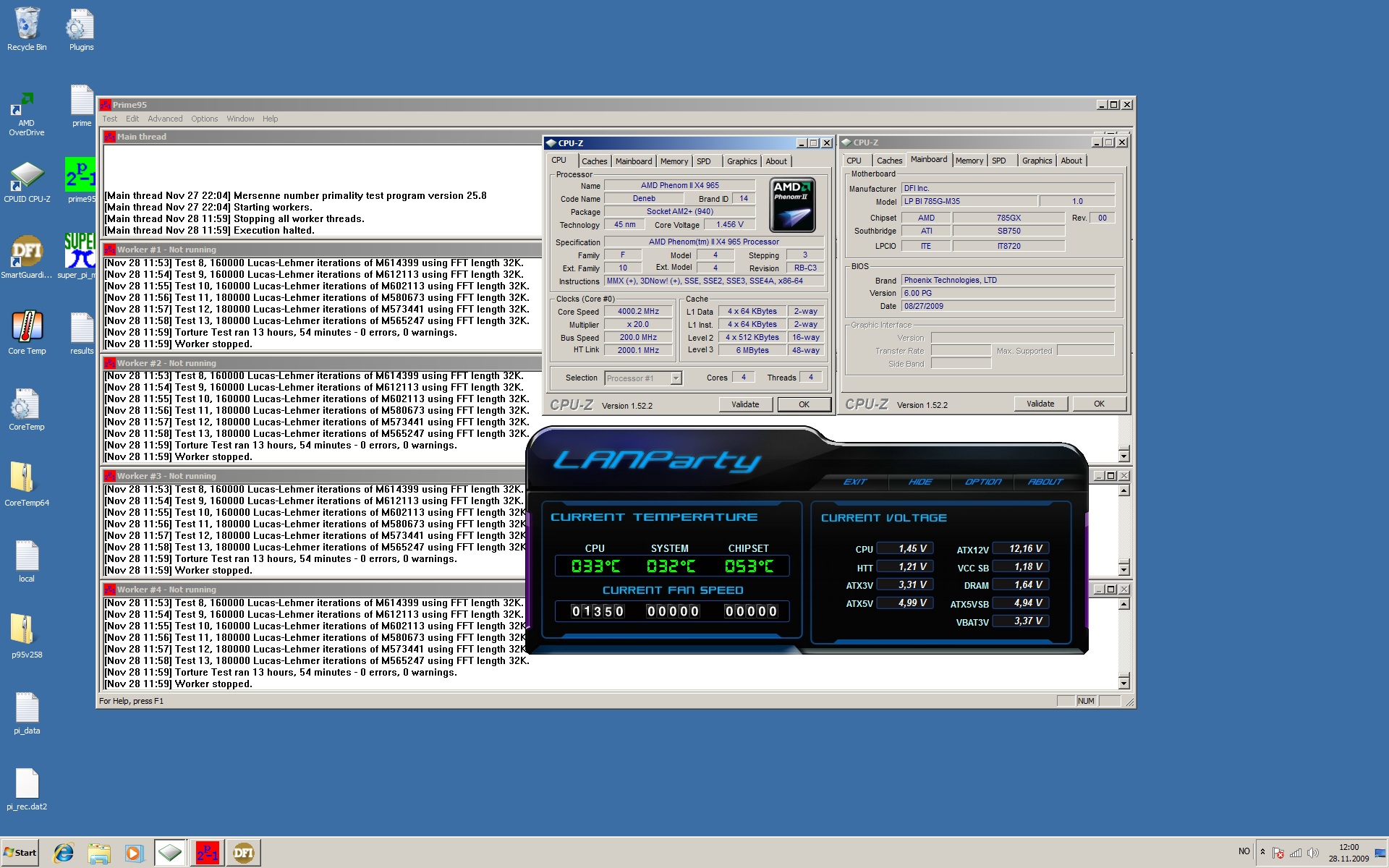Image resolution: width=1389 pixels, height=868 pixels.
Task: Switch to Mainboard tab in left CPU-Z
Action: [x=634, y=161]
